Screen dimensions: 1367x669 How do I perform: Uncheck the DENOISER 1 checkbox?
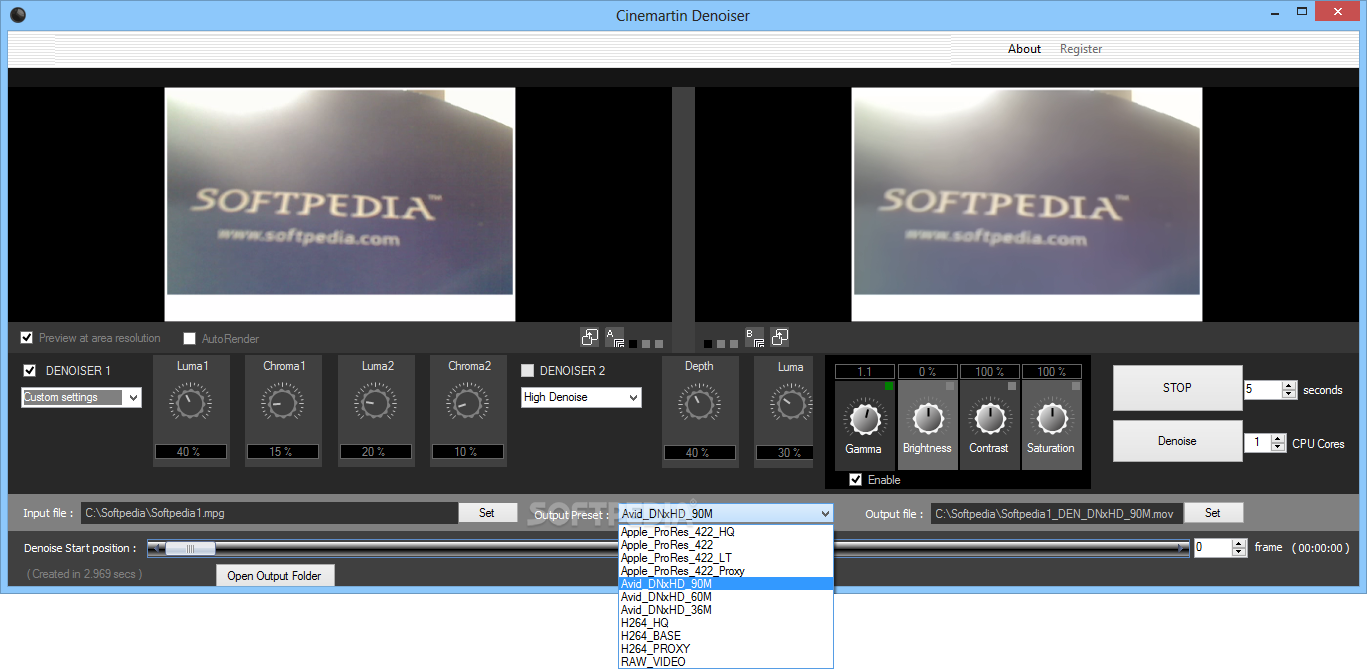30,371
